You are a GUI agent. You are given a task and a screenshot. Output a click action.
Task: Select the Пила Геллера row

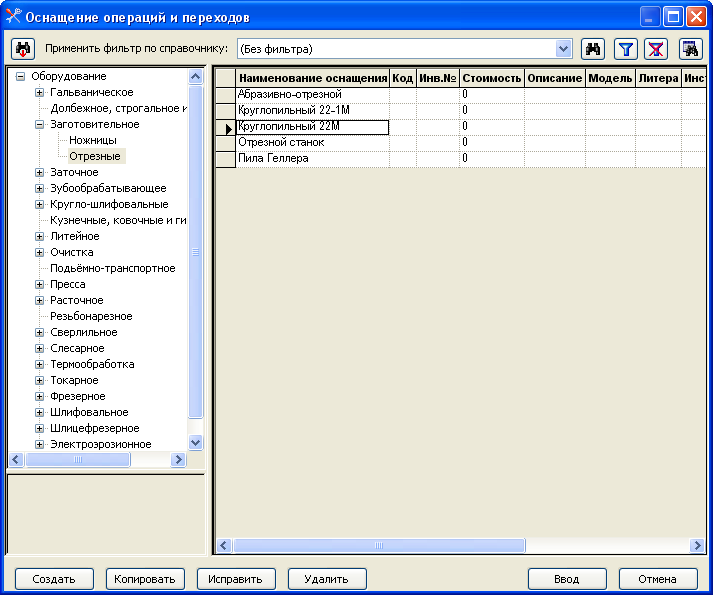coord(273,159)
